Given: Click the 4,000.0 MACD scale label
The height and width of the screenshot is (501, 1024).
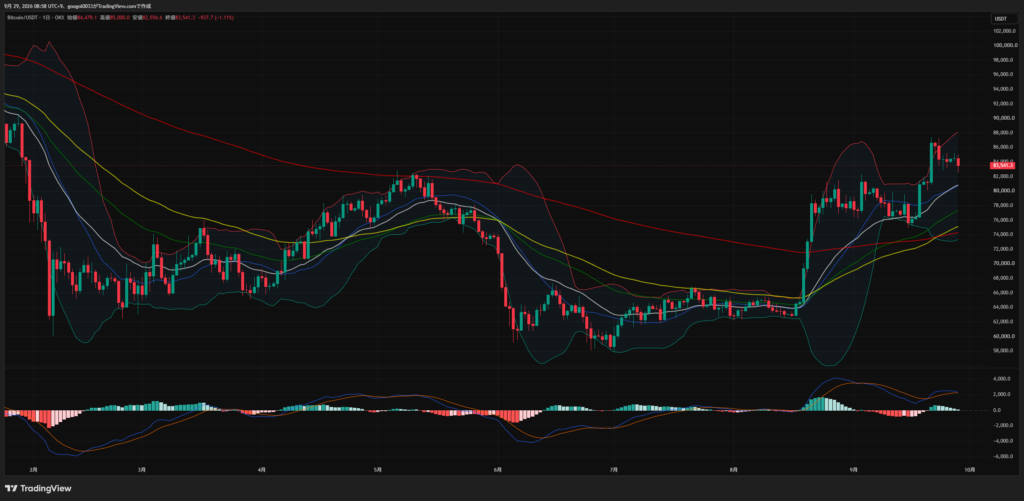Looking at the screenshot, I should tap(1002, 379).
